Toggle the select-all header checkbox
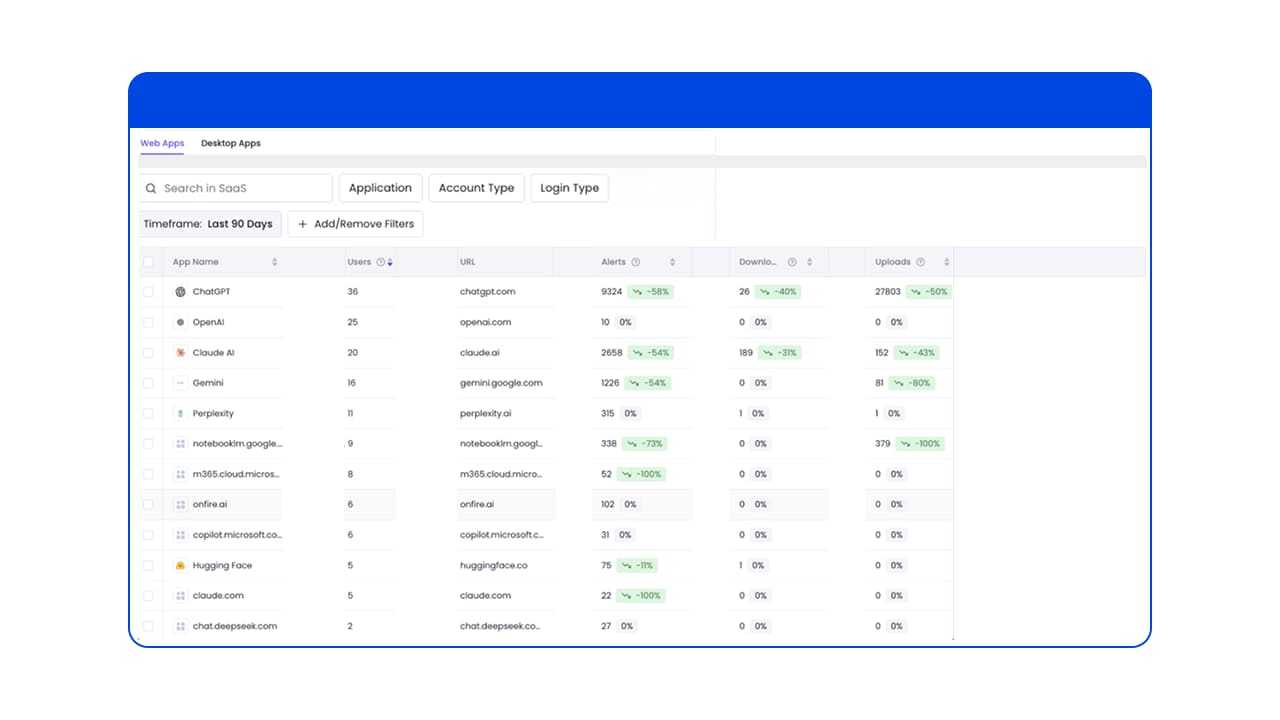1280x720 pixels. tap(149, 262)
